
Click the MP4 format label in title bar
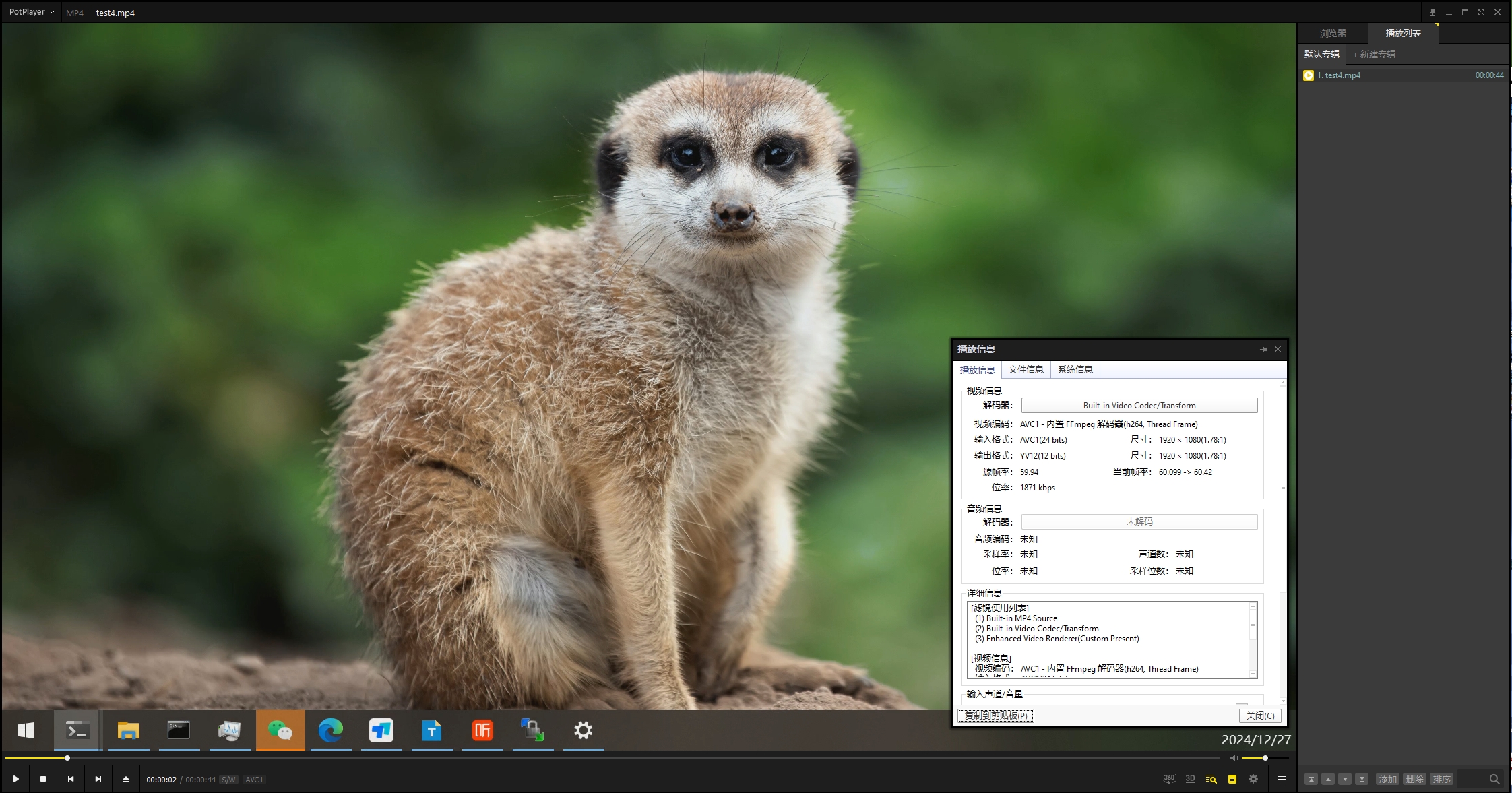[x=75, y=13]
